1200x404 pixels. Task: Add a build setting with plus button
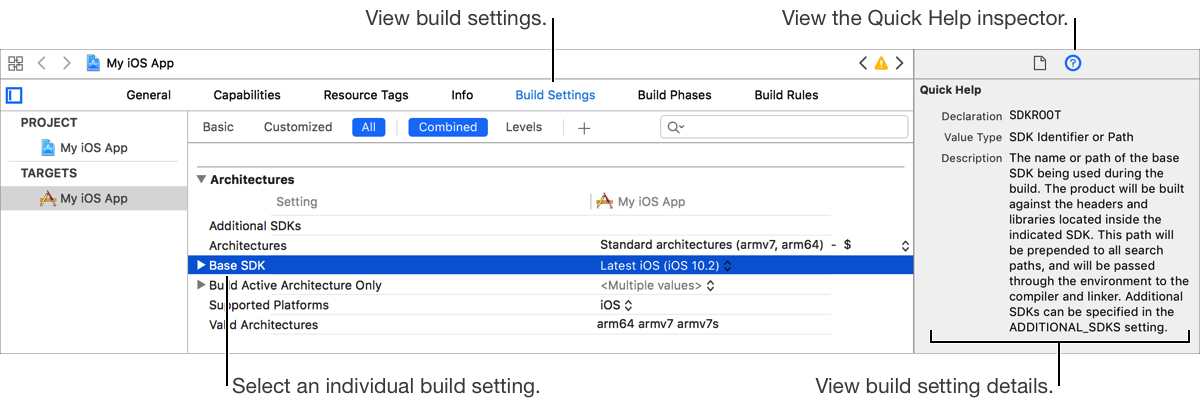[585, 128]
